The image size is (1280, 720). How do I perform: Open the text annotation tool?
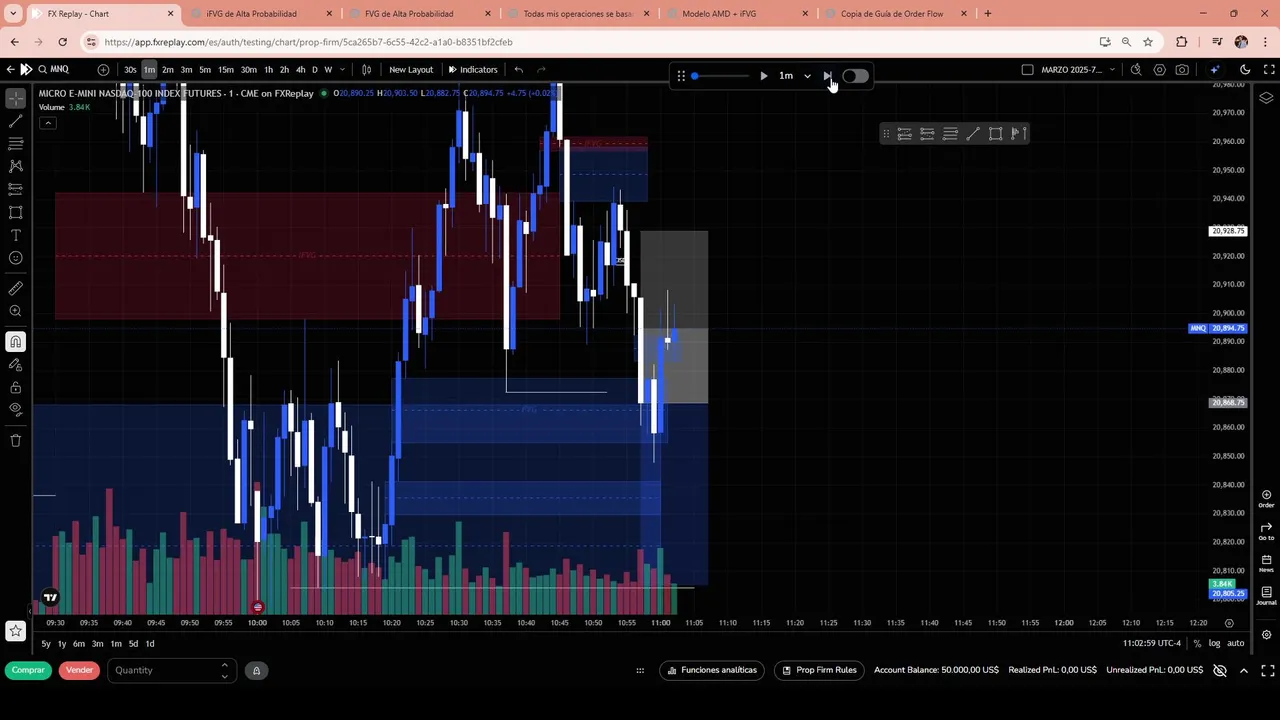tap(16, 235)
